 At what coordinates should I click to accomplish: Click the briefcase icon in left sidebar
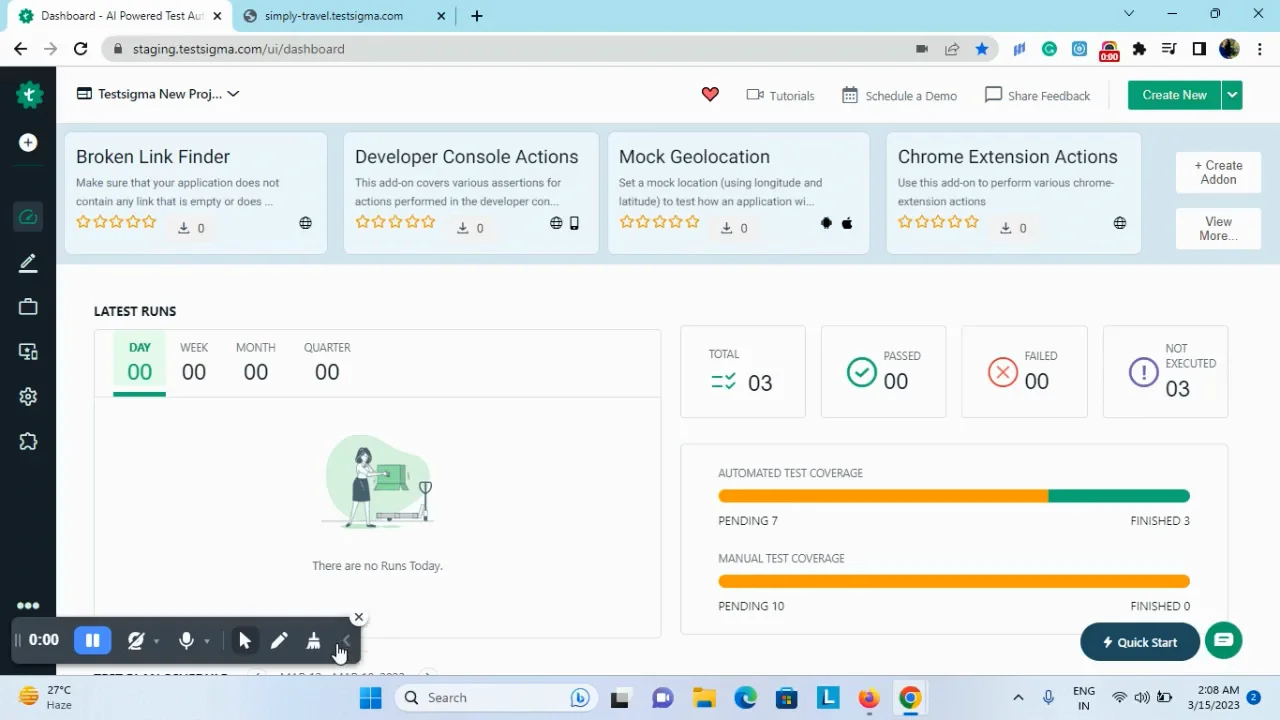(28, 307)
